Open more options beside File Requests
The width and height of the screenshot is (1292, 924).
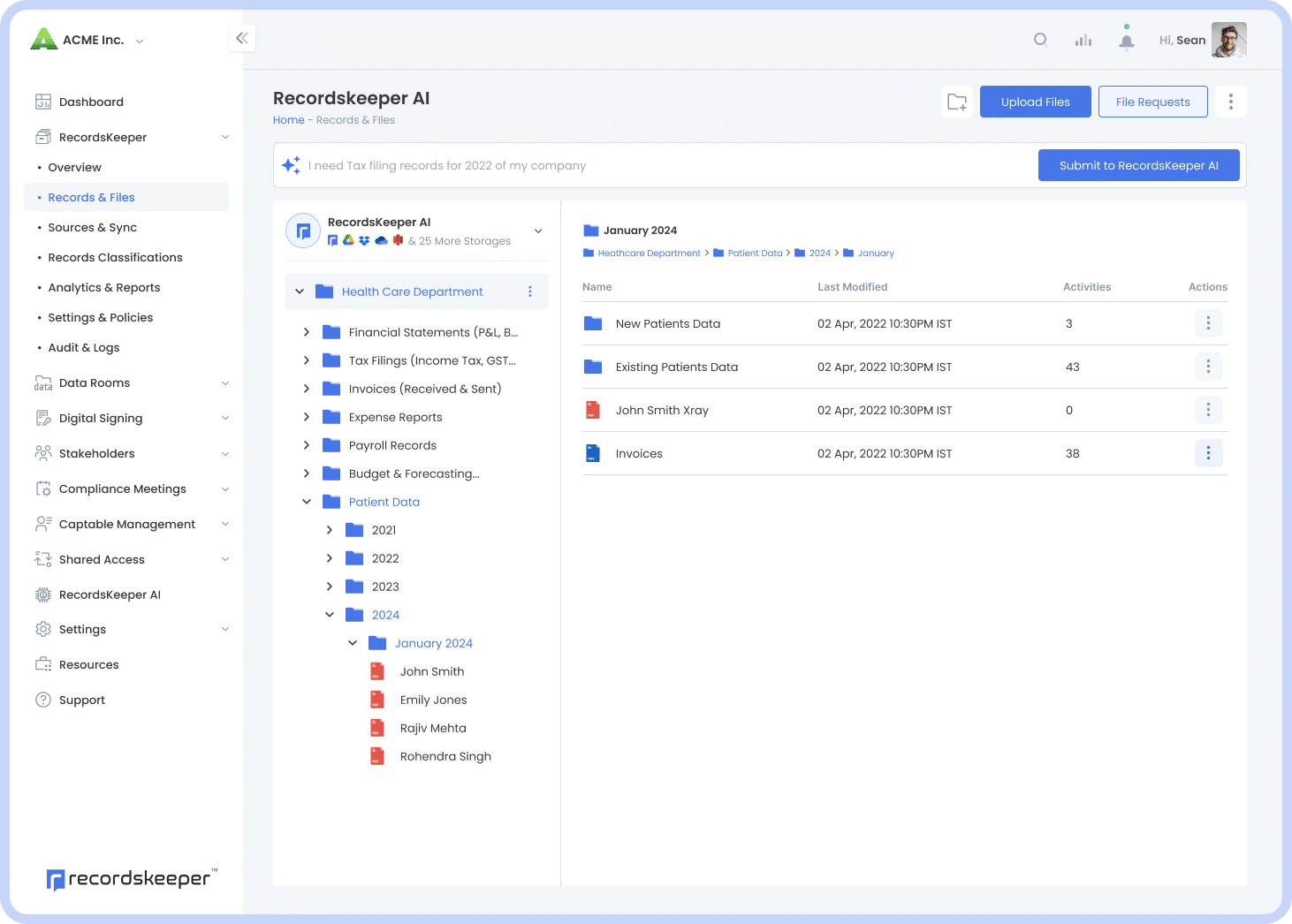click(x=1230, y=102)
